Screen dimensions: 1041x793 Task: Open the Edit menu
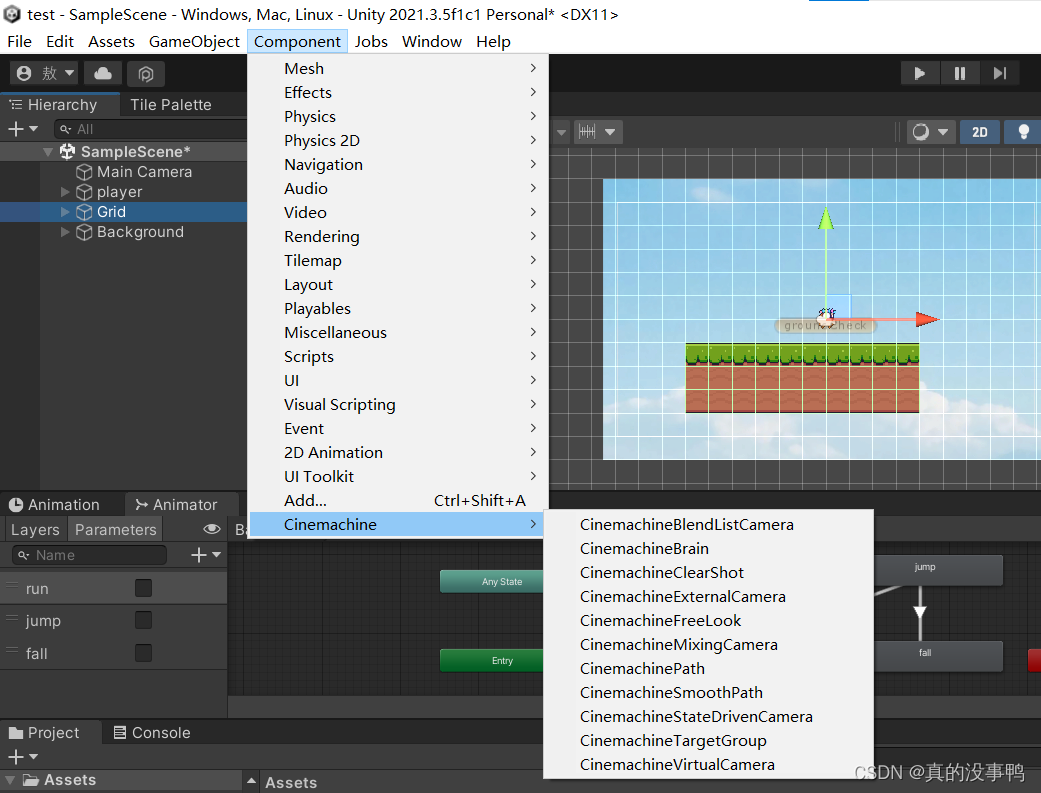click(60, 42)
